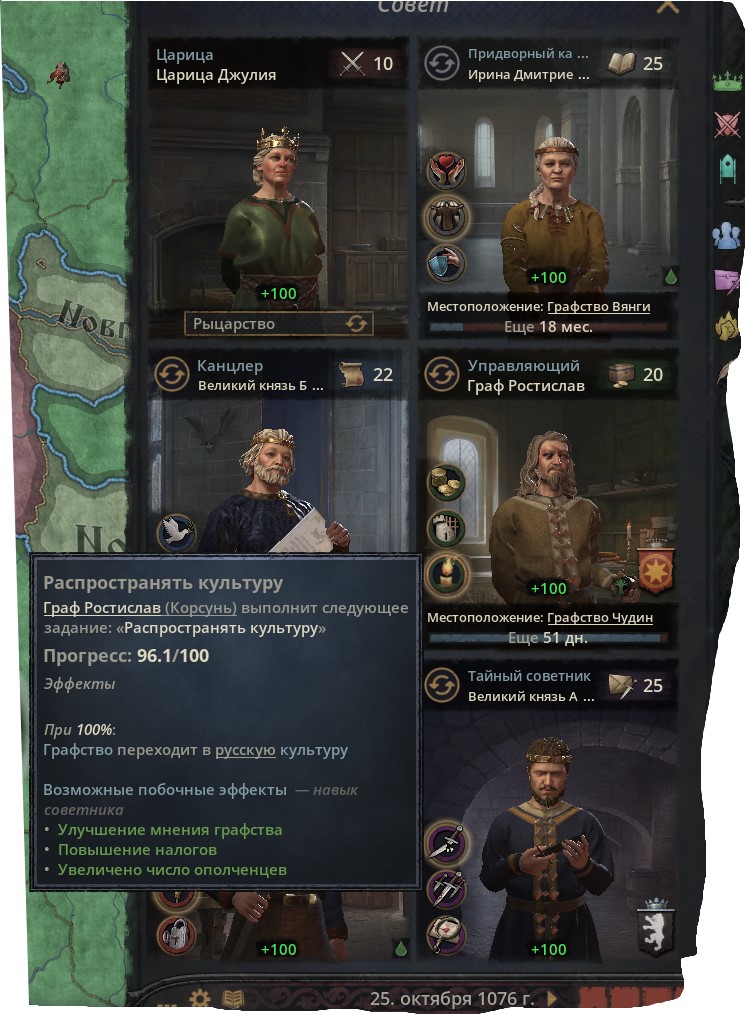The width and height of the screenshot is (745, 1014).
Task: Click the swap icon next to Управляющий
Action: point(442,375)
